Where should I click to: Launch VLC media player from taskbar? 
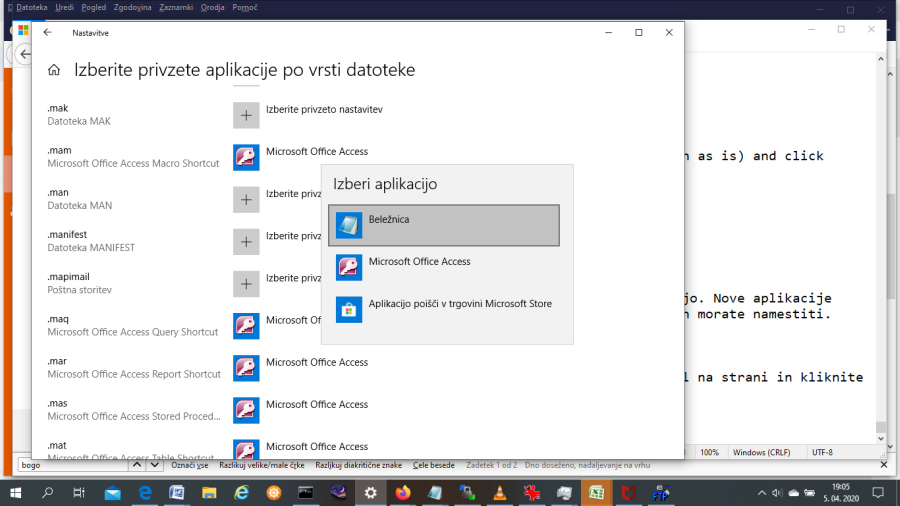(x=501, y=493)
